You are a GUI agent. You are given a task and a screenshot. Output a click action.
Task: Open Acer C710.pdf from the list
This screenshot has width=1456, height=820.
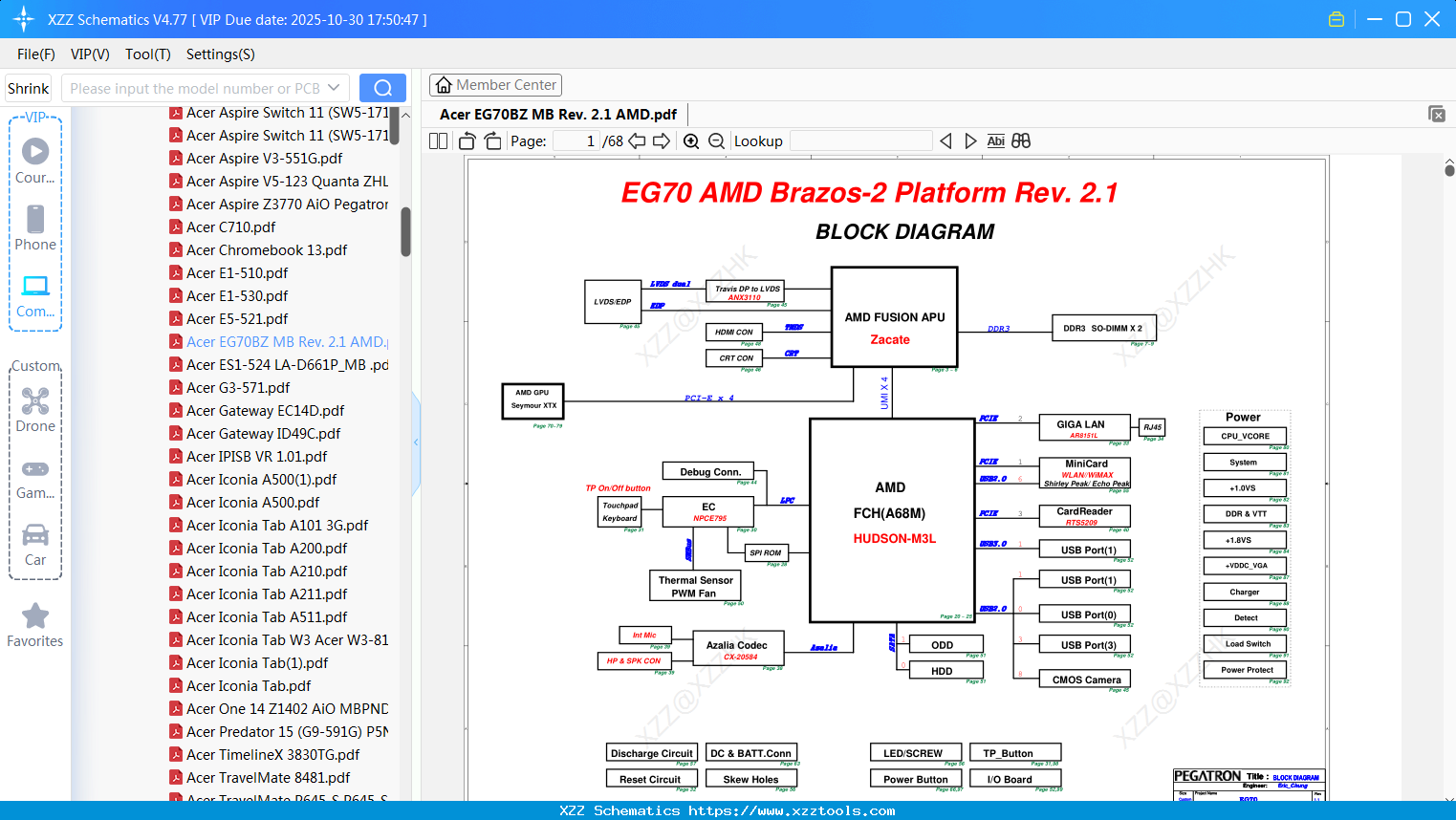point(230,227)
